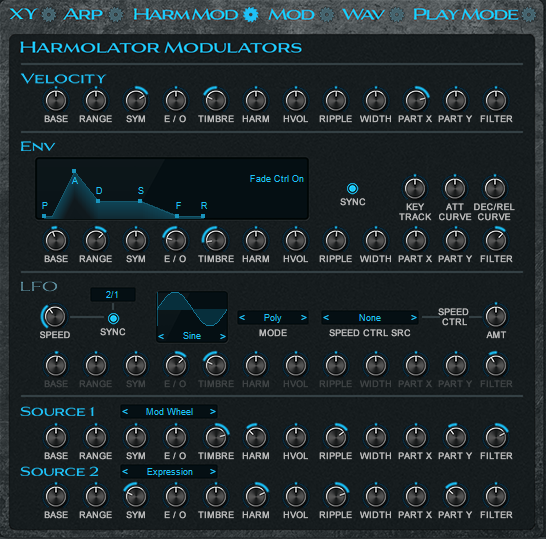
Task: Click the gear icon next to XY
Action: pyautogui.click(x=49, y=15)
